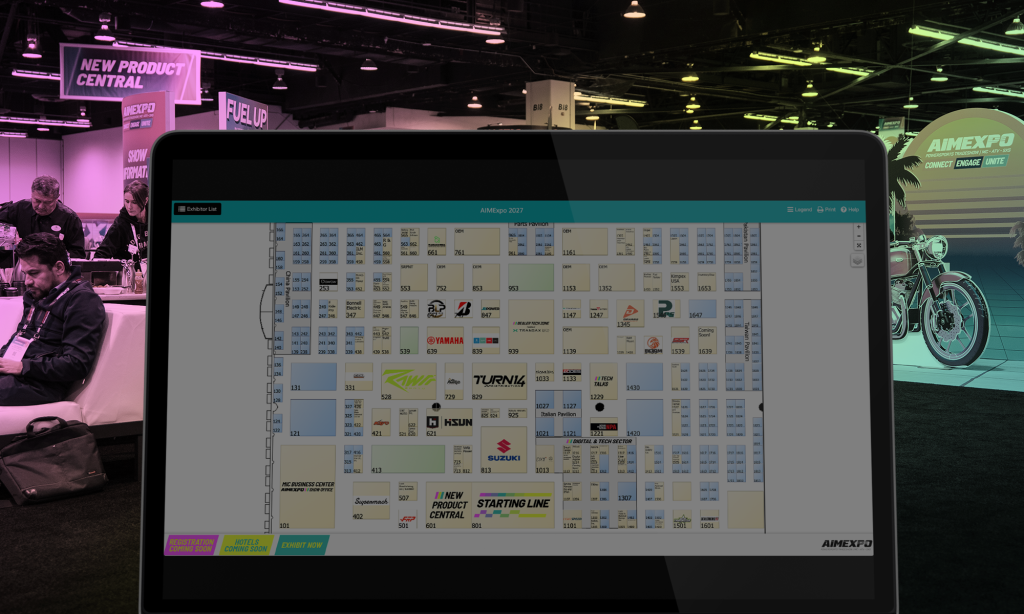
Task: Select booth 553
Action: click(x=413, y=278)
